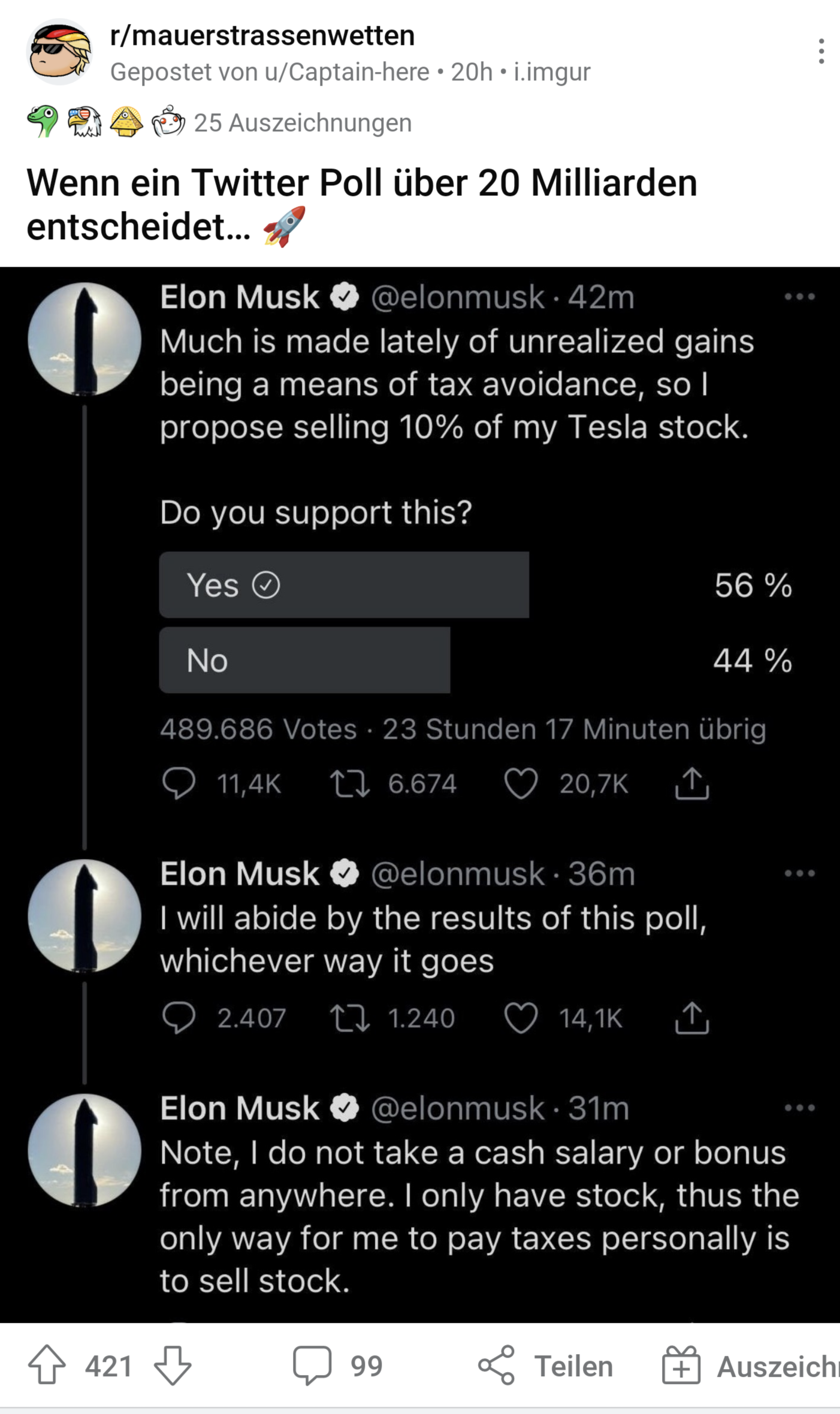Retweet the poll tweet

[x=350, y=783]
